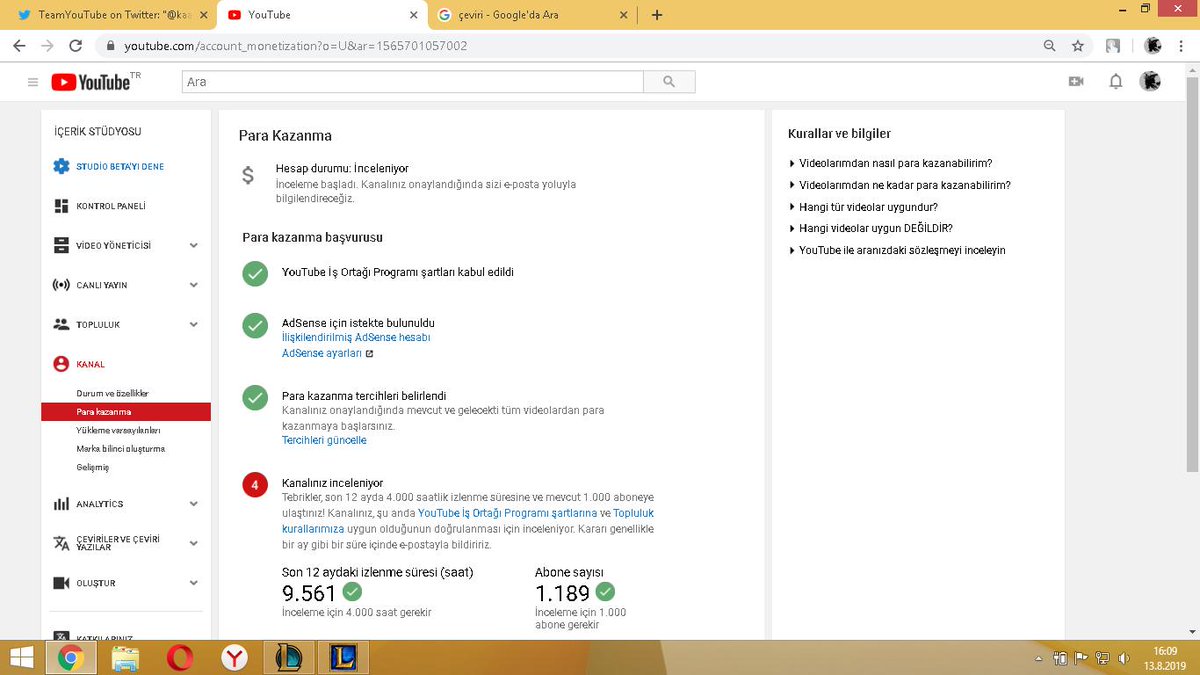Open Gelişmiş in sidebar

pyautogui.click(x=93, y=467)
